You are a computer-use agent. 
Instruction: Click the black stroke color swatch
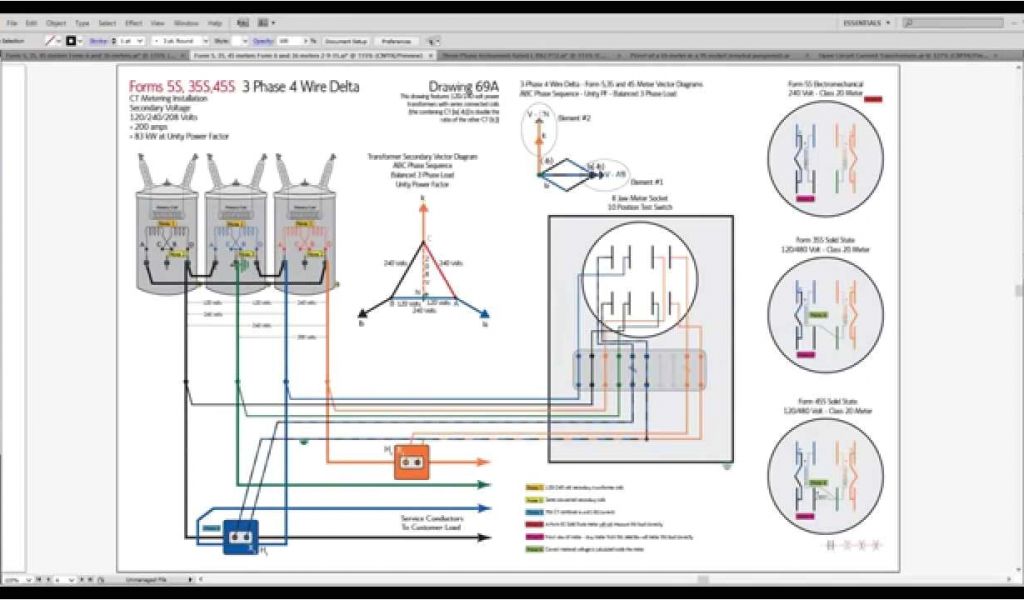click(x=71, y=41)
